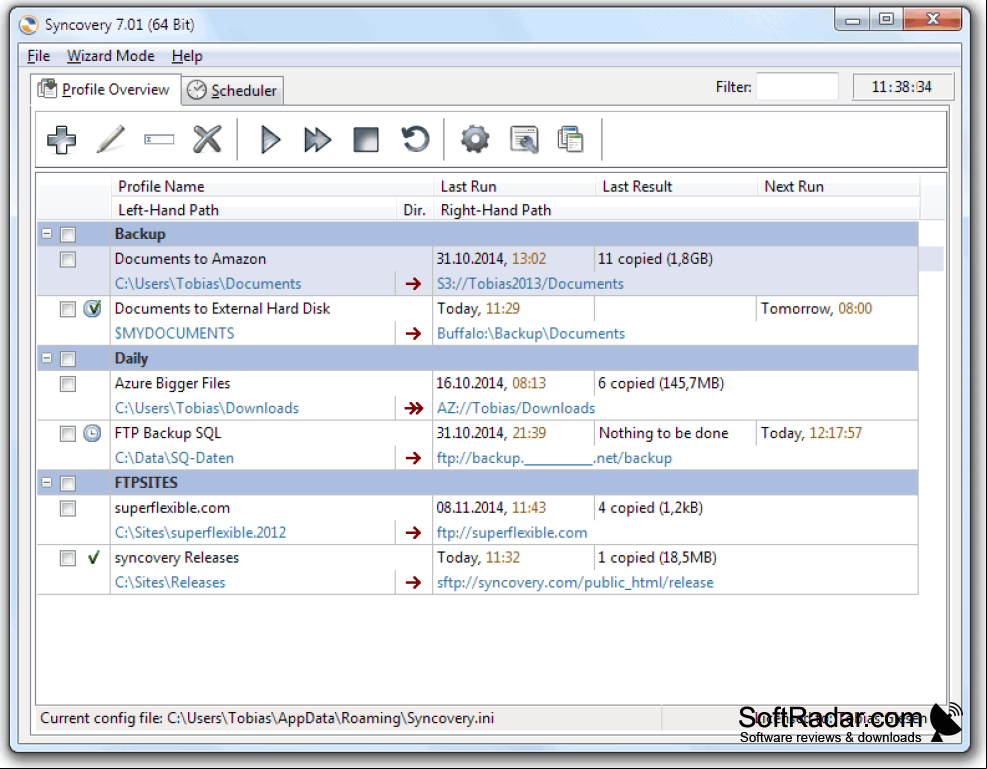987x769 pixels.
Task: Check the Azure Bigger Files checkbox
Action: (68, 384)
